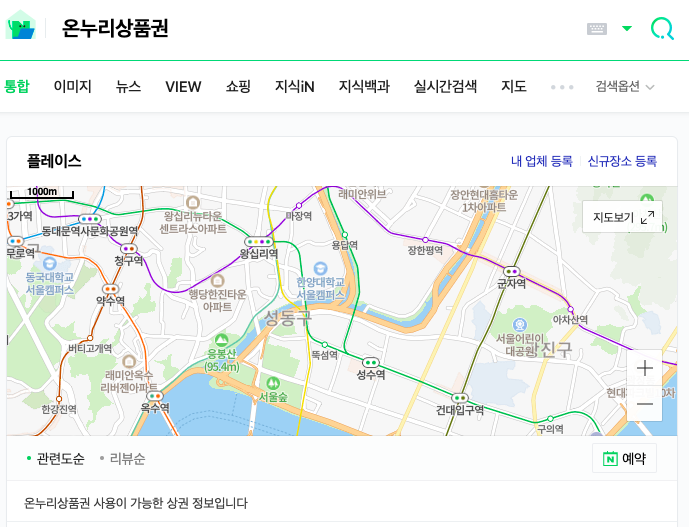This screenshot has width=689, height=527.
Task: Click the 왕십리뉴타운 센트라스아파트 icon
Action: [193, 202]
